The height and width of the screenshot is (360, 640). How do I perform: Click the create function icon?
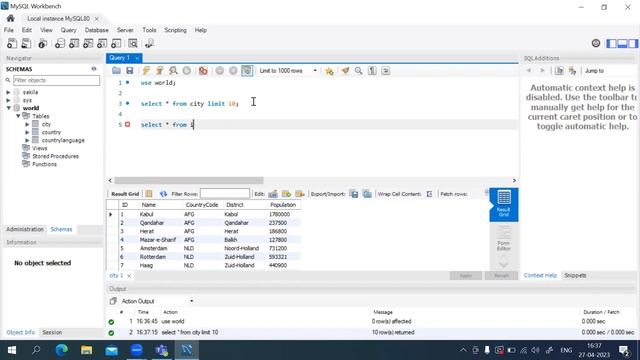116,43
